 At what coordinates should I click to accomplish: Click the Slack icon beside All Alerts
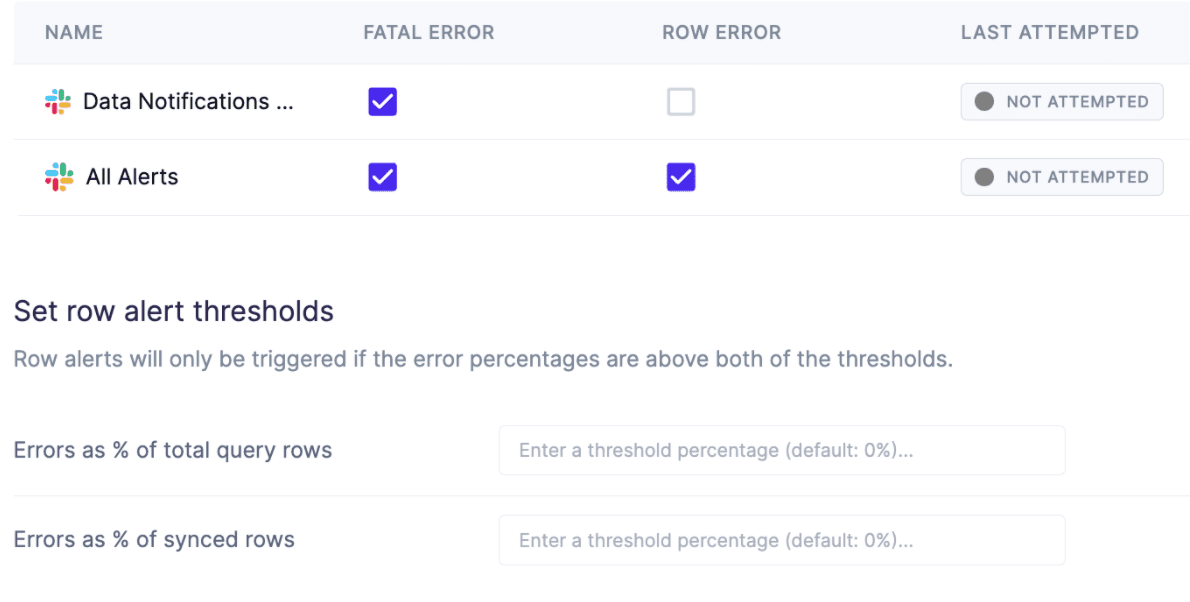point(59,177)
